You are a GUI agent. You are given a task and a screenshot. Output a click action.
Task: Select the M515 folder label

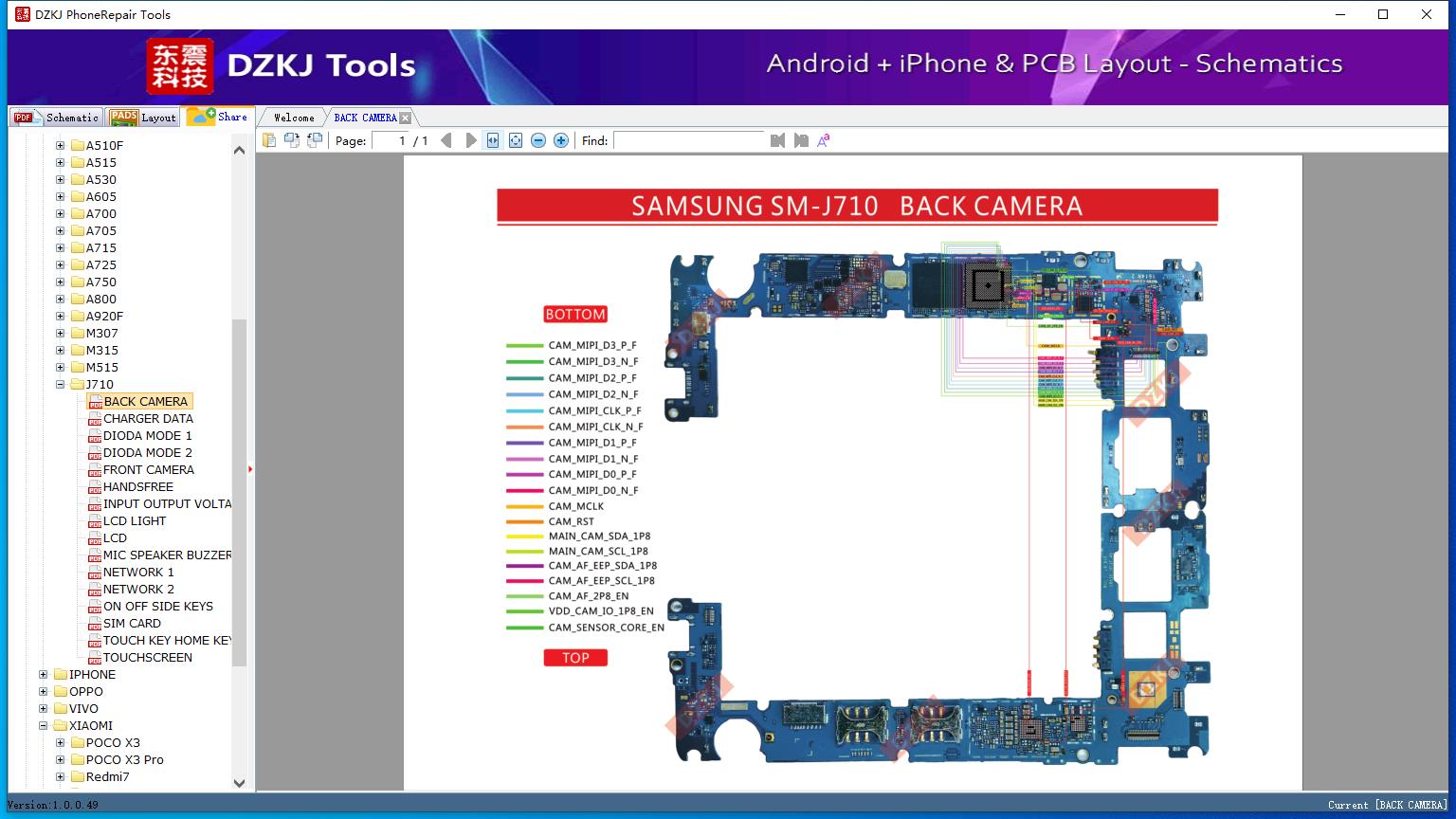(102, 368)
